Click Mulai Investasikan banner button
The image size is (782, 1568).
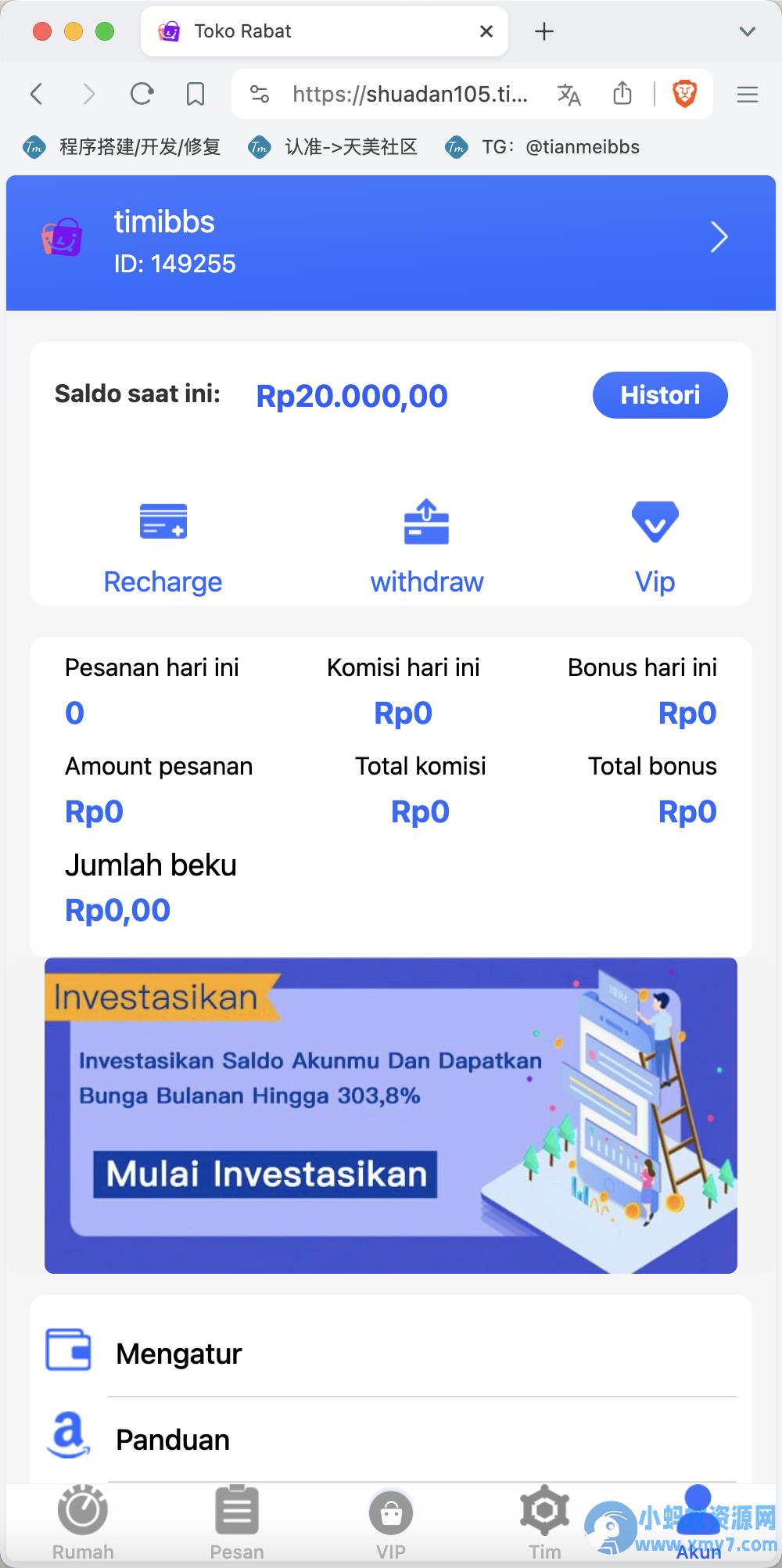(x=265, y=1174)
